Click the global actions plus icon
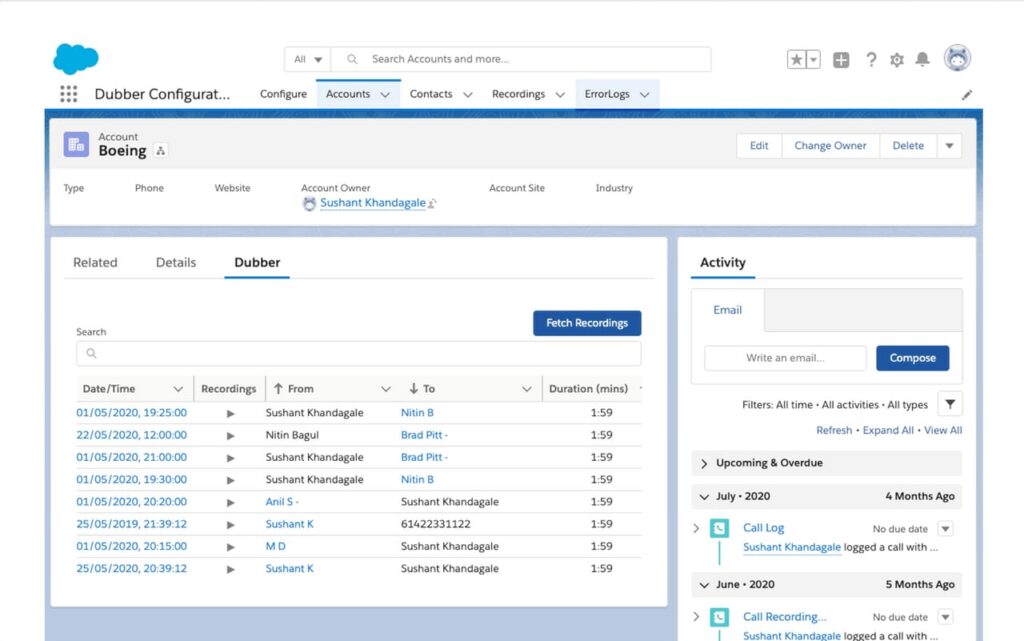The height and width of the screenshot is (641, 1024). pos(841,60)
